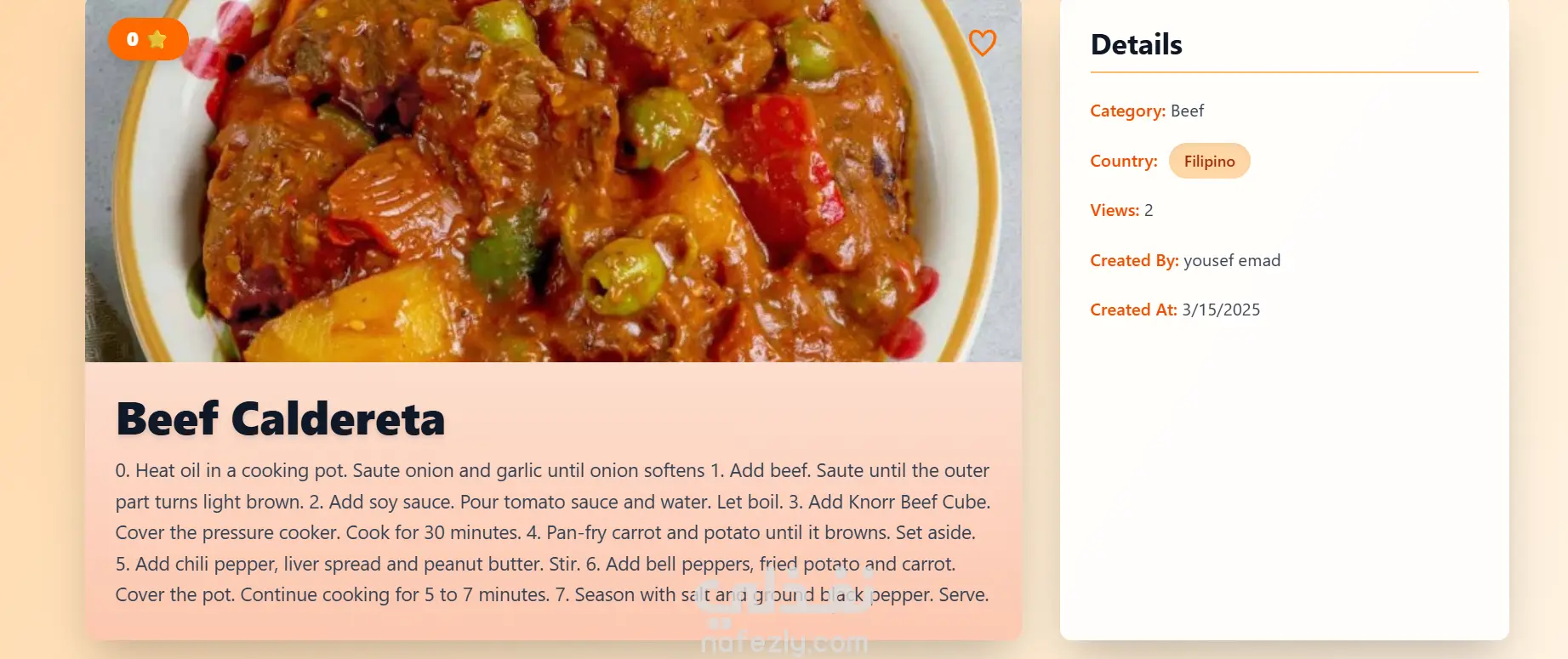Screen dimensions: 1568x659
Task: Click the creation date 3/15/2025
Action: tap(1221, 310)
